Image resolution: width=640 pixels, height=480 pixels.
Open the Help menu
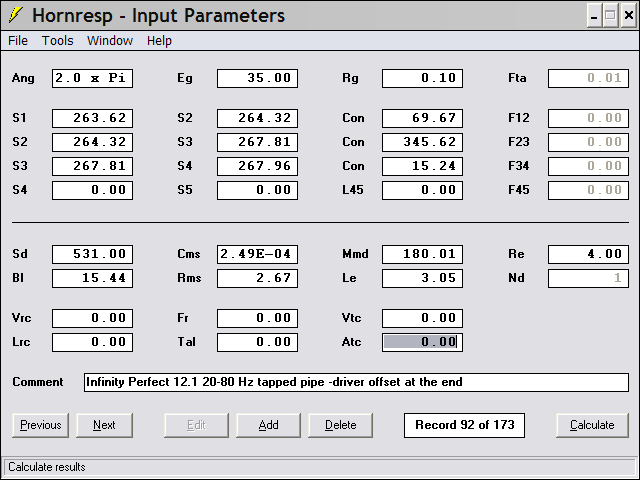[159, 40]
